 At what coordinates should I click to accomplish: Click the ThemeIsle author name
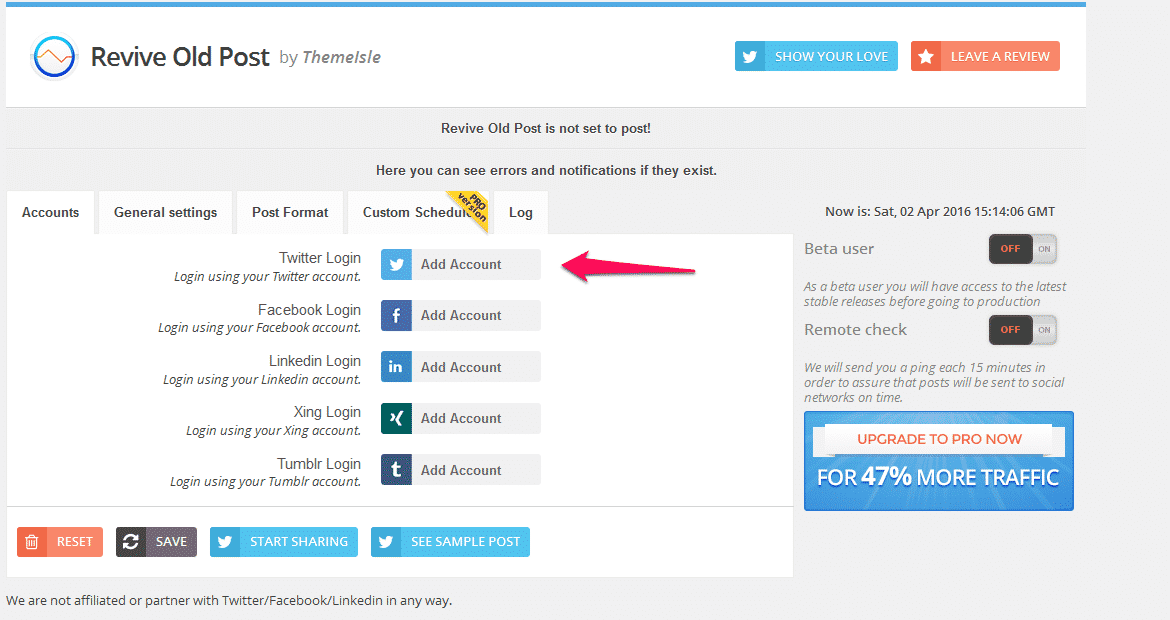click(x=342, y=57)
